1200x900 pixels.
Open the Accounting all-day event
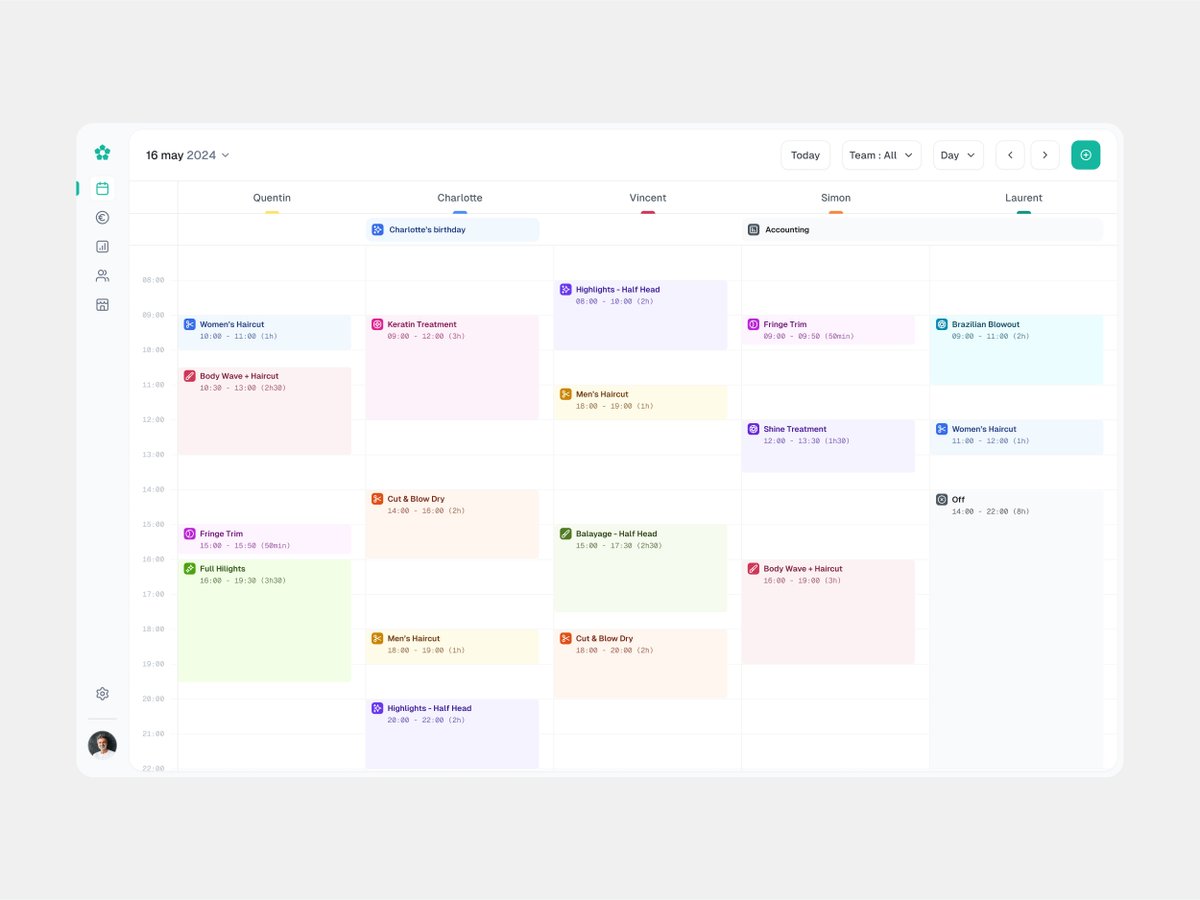(x=923, y=229)
